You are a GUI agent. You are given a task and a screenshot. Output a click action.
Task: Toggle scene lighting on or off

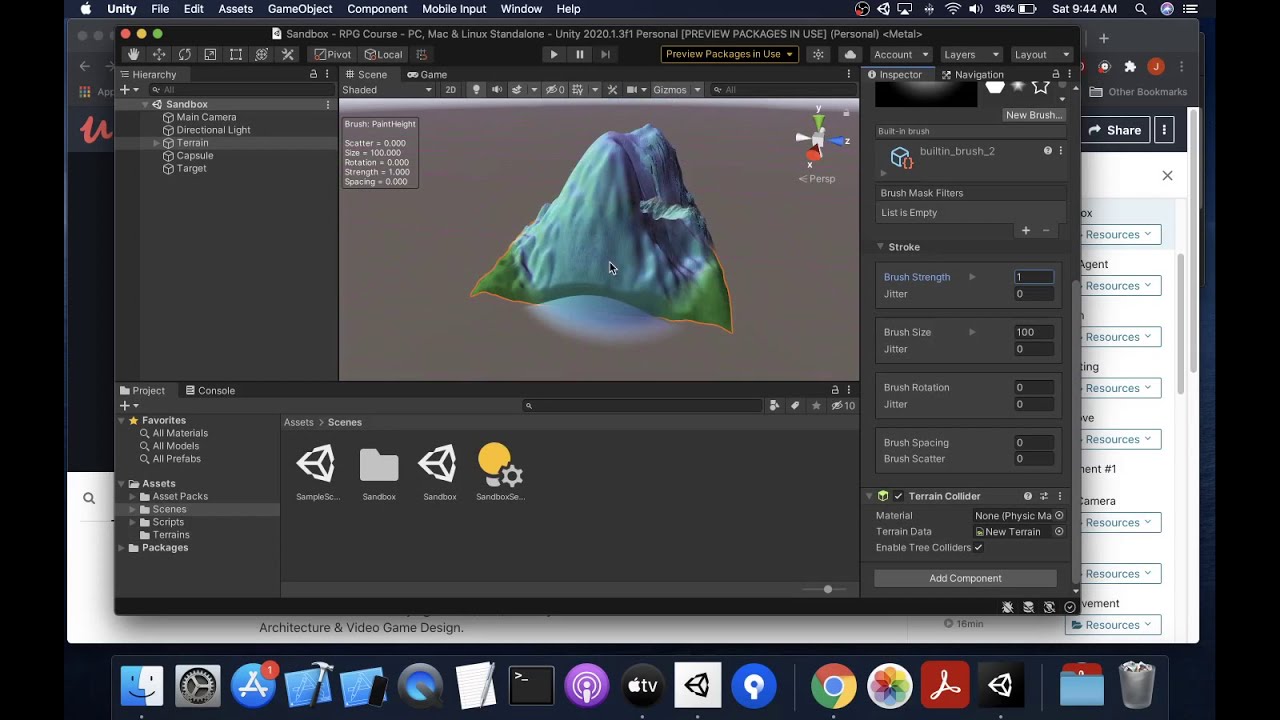tap(476, 90)
